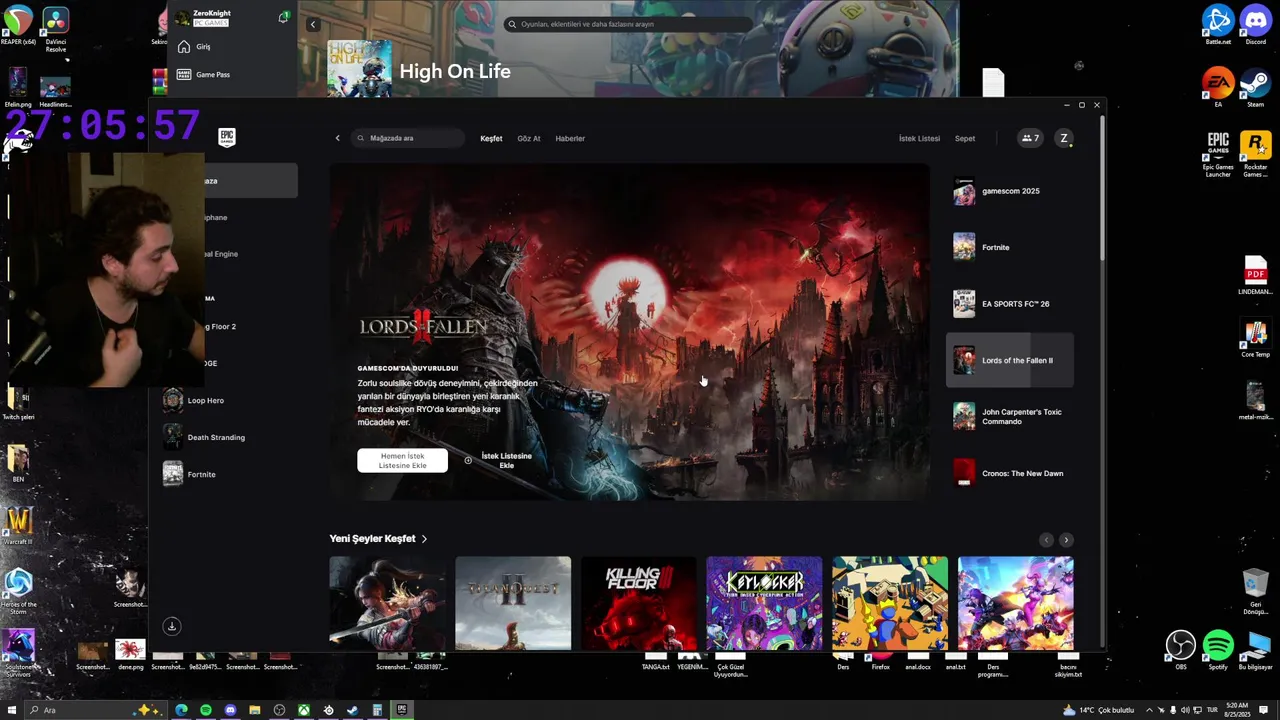Open the Sepet cart link

point(965,139)
